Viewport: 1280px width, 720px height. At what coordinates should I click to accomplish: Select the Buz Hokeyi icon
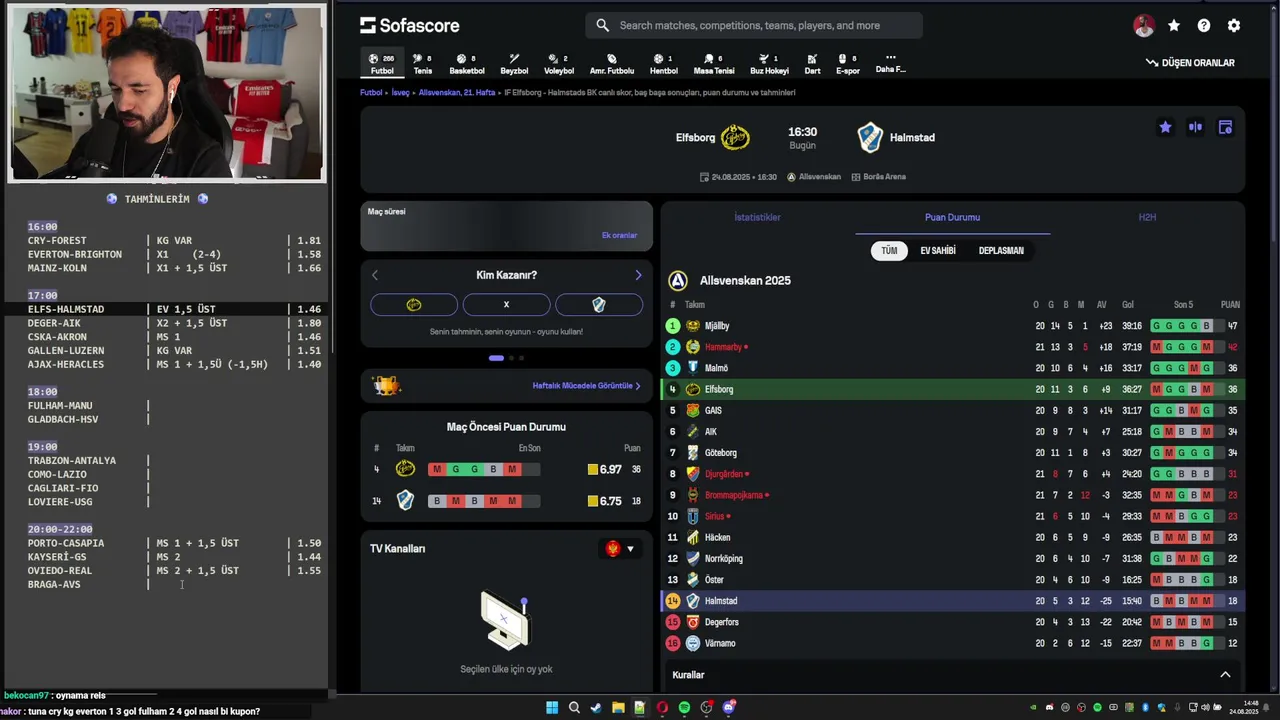(x=764, y=59)
